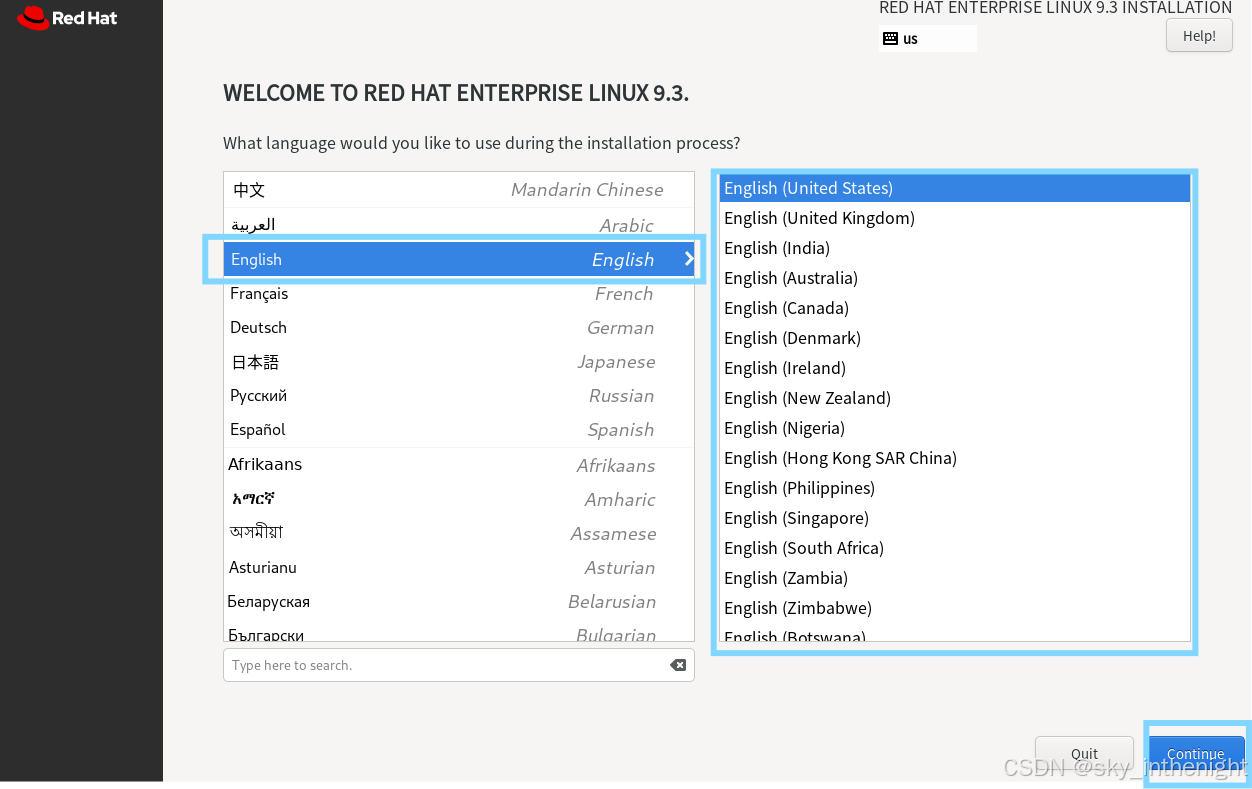The width and height of the screenshot is (1252, 789).
Task: Select the English language row
Action: tap(458, 259)
